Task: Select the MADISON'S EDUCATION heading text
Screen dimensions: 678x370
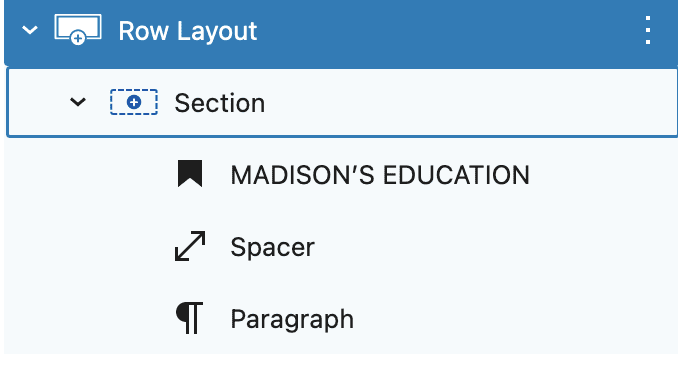Action: (x=380, y=175)
